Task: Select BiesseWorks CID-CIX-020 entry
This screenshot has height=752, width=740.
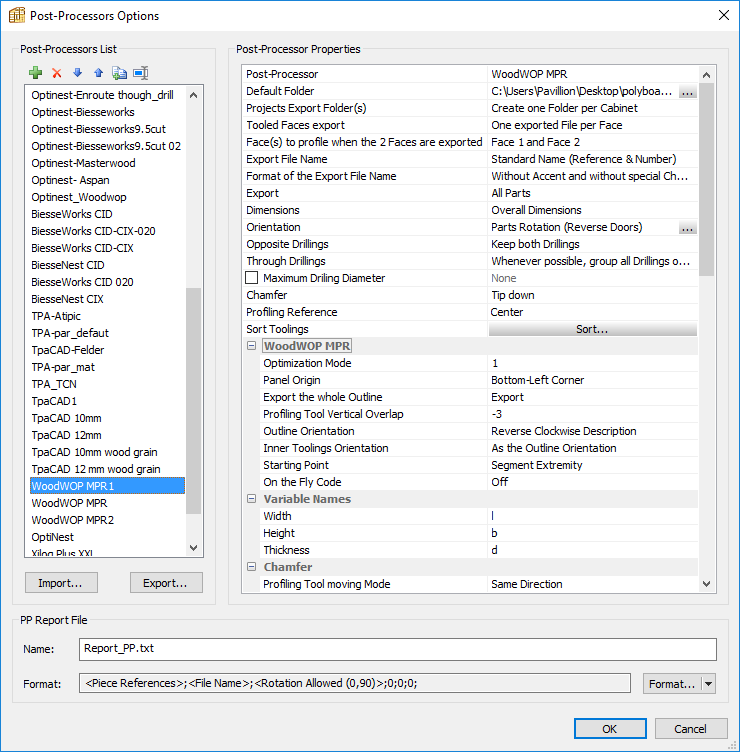Action: pyautogui.click(x=94, y=231)
